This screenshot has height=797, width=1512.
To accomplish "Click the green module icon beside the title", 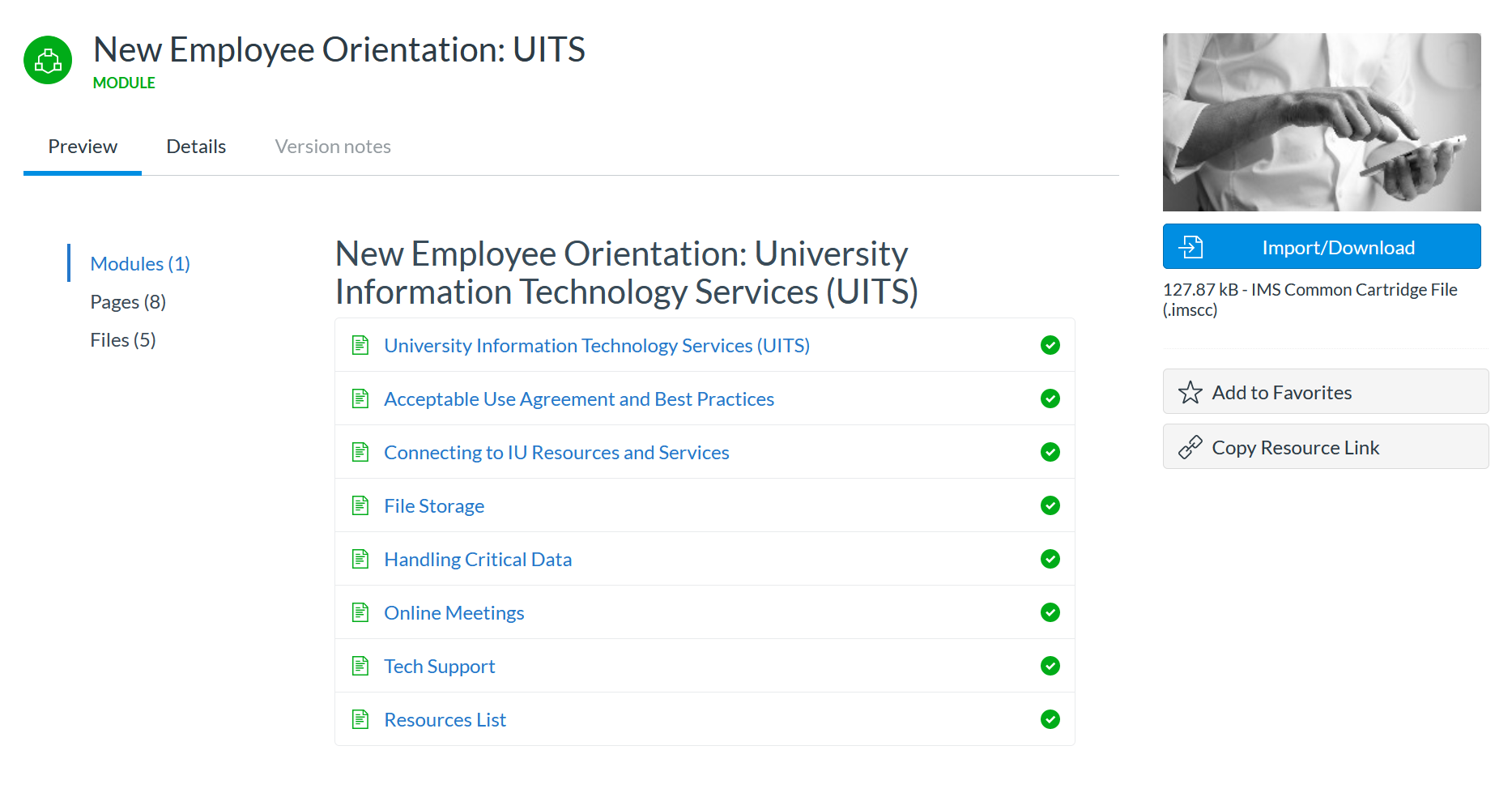I will [48, 60].
